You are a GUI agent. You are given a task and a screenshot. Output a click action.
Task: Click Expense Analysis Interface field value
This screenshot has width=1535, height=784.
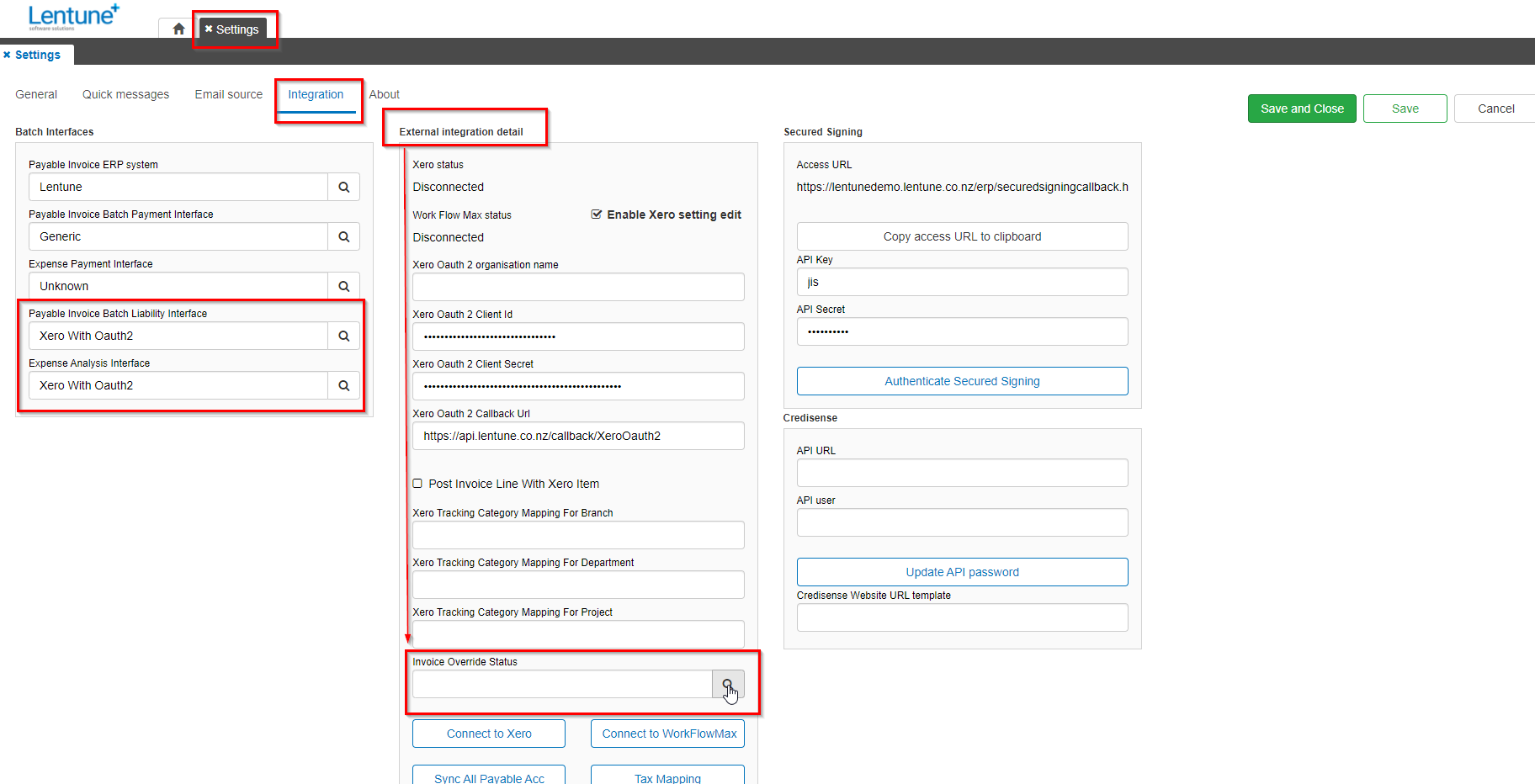click(x=178, y=385)
